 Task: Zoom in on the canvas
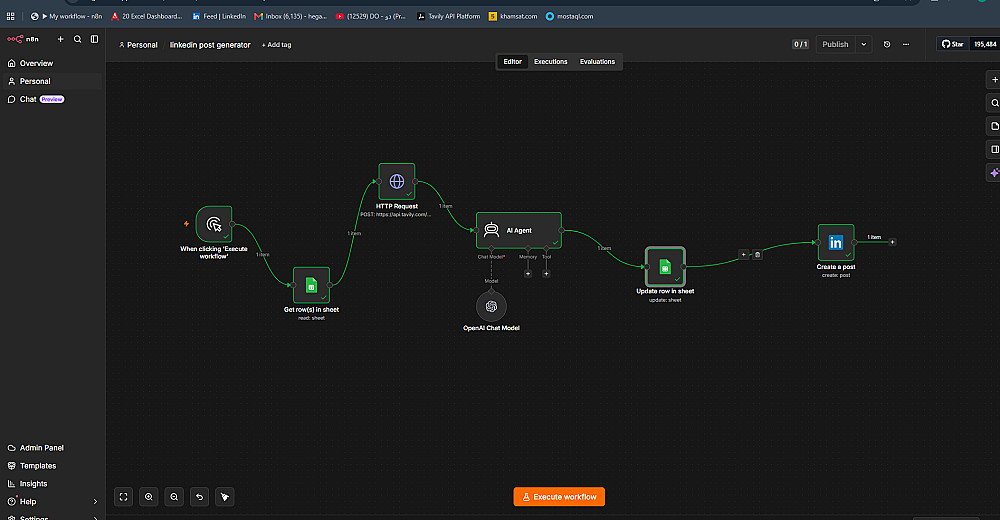149,496
